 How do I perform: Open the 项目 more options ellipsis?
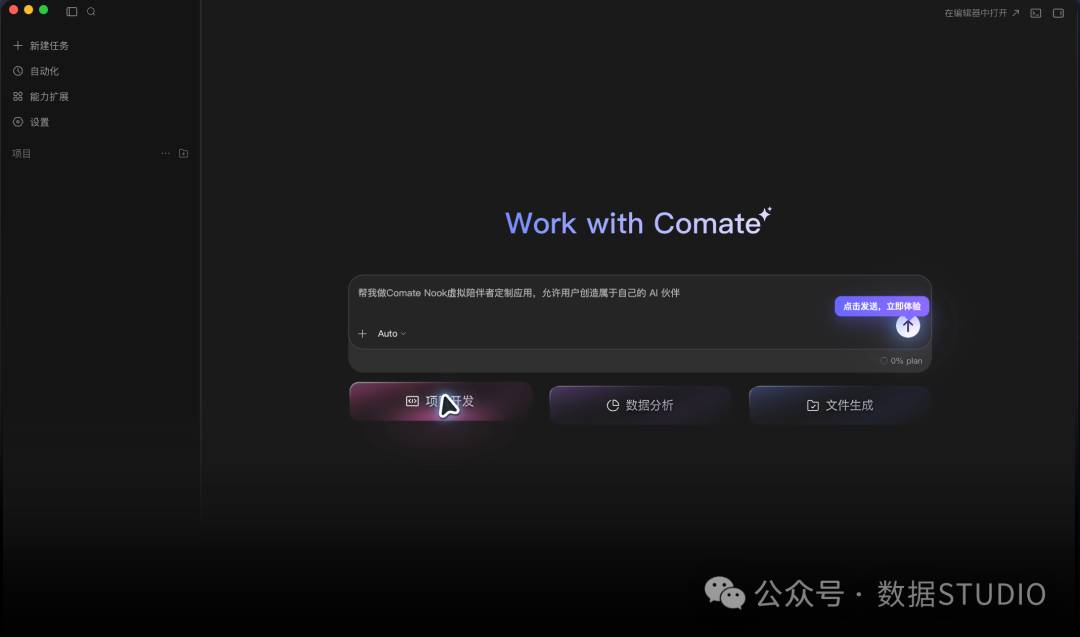165,154
